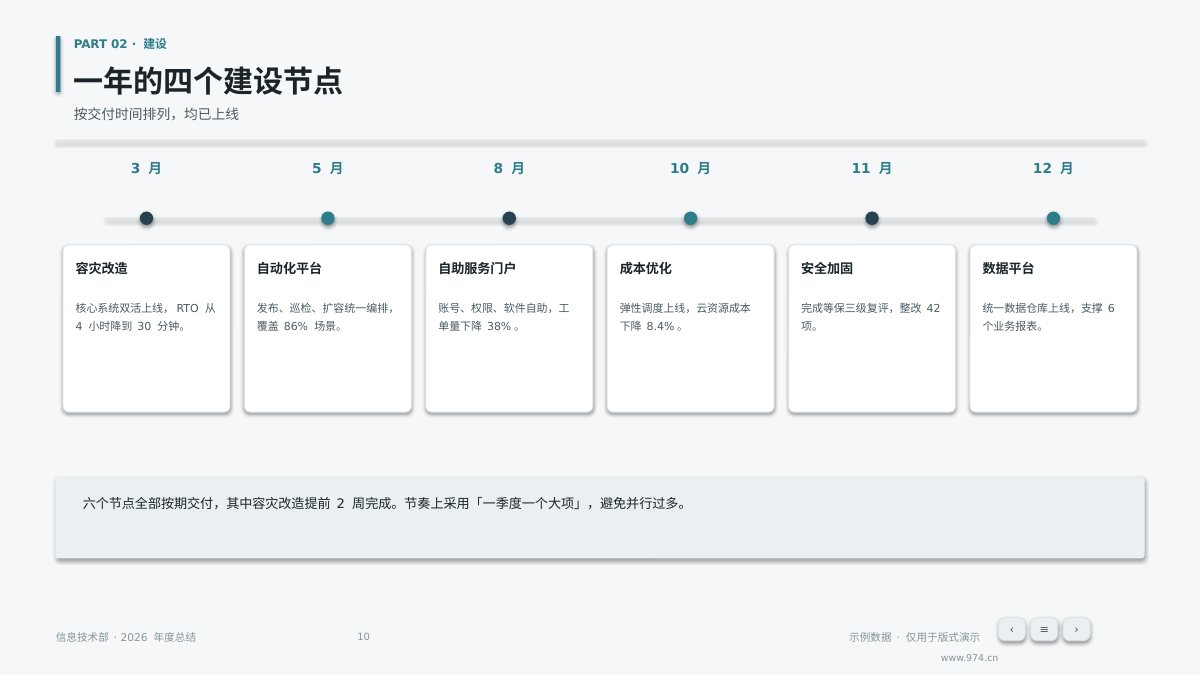
Task: Select the 5 月 timeline dot
Action: [328, 218]
